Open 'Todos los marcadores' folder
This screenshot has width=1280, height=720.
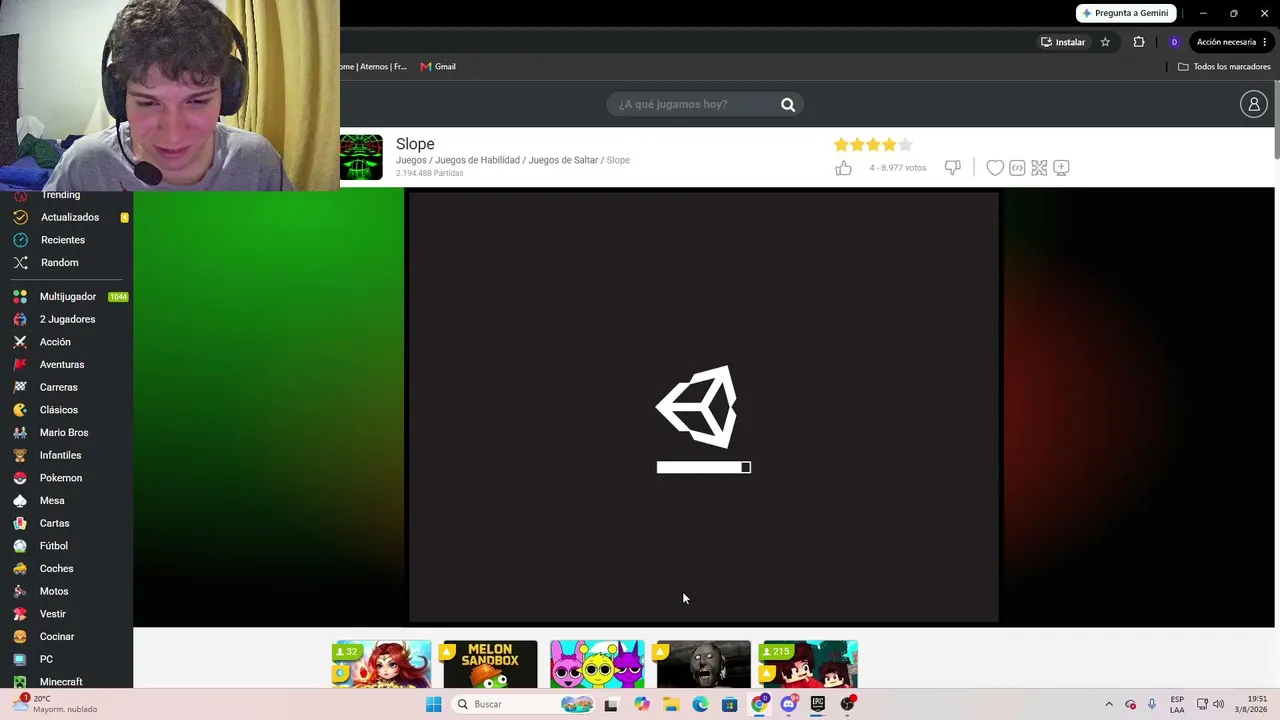[1224, 67]
